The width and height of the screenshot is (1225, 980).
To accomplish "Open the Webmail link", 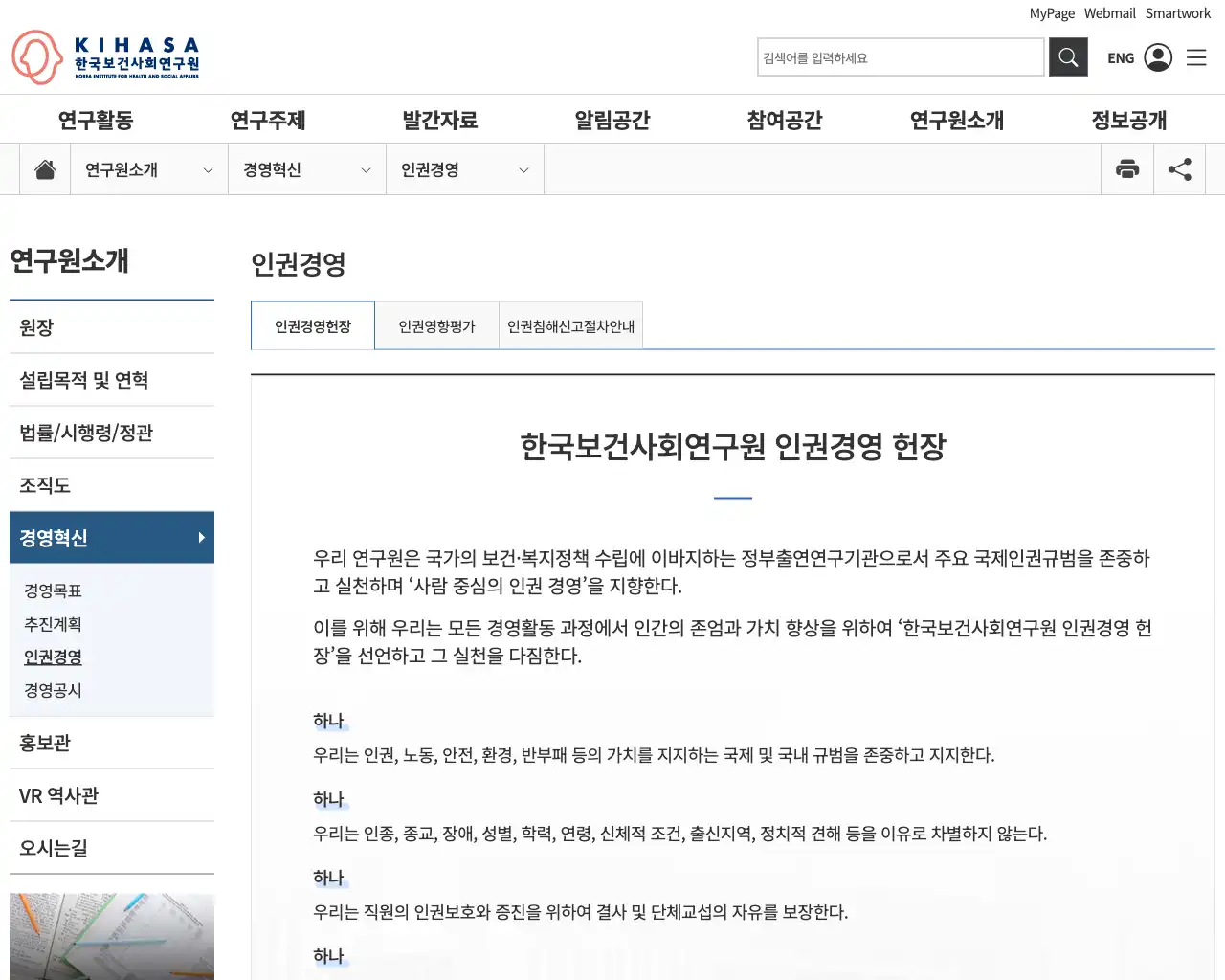I will click(x=1109, y=13).
